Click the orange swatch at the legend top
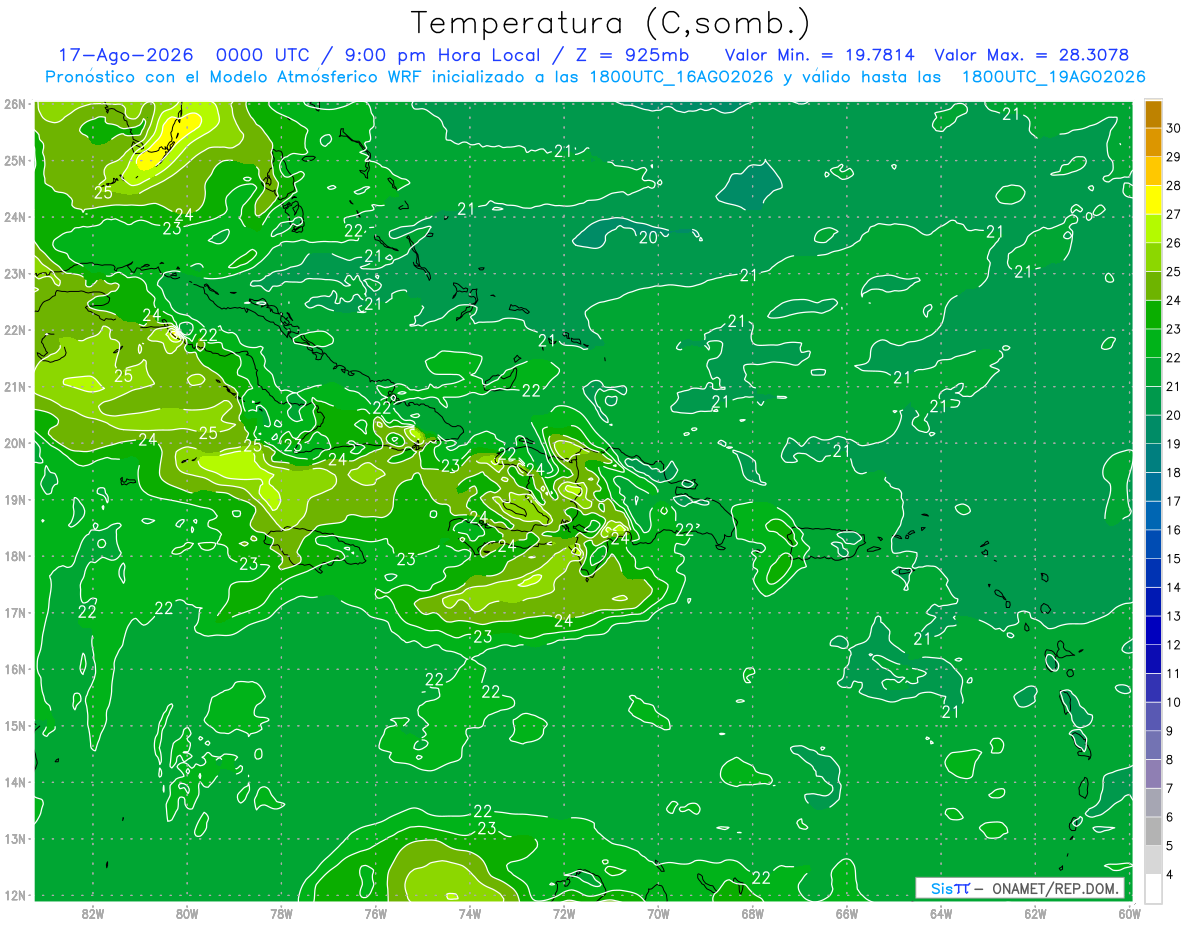The width and height of the screenshot is (1200, 927). click(1153, 113)
